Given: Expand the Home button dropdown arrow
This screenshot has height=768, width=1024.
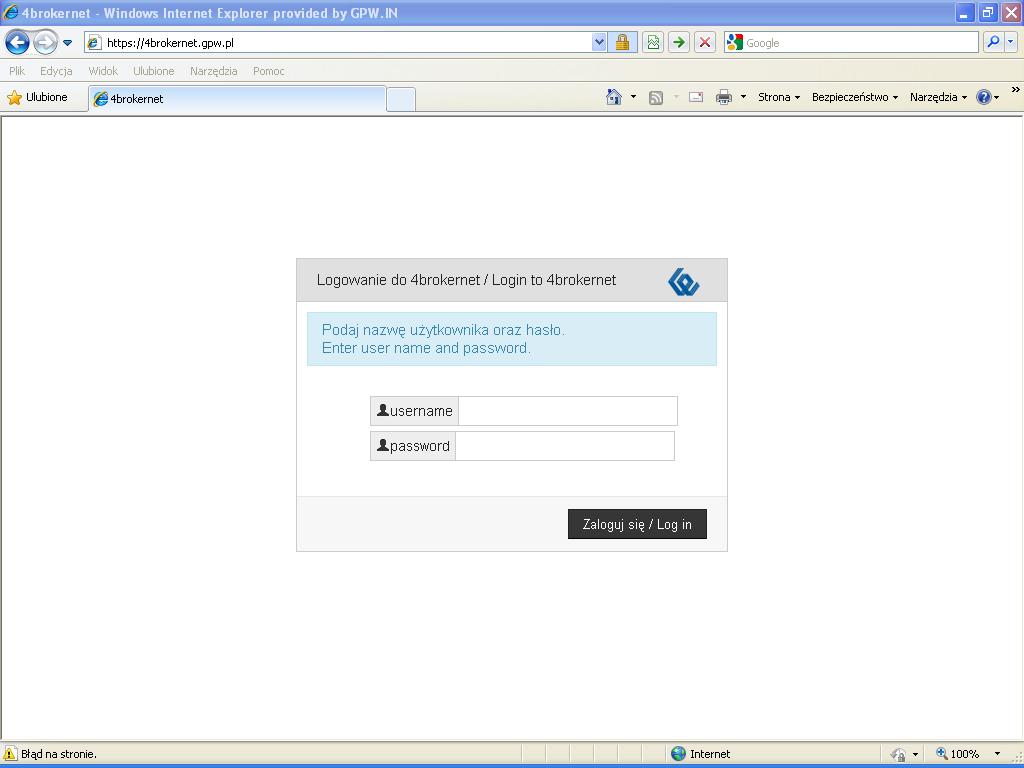Looking at the screenshot, I should click(x=633, y=97).
